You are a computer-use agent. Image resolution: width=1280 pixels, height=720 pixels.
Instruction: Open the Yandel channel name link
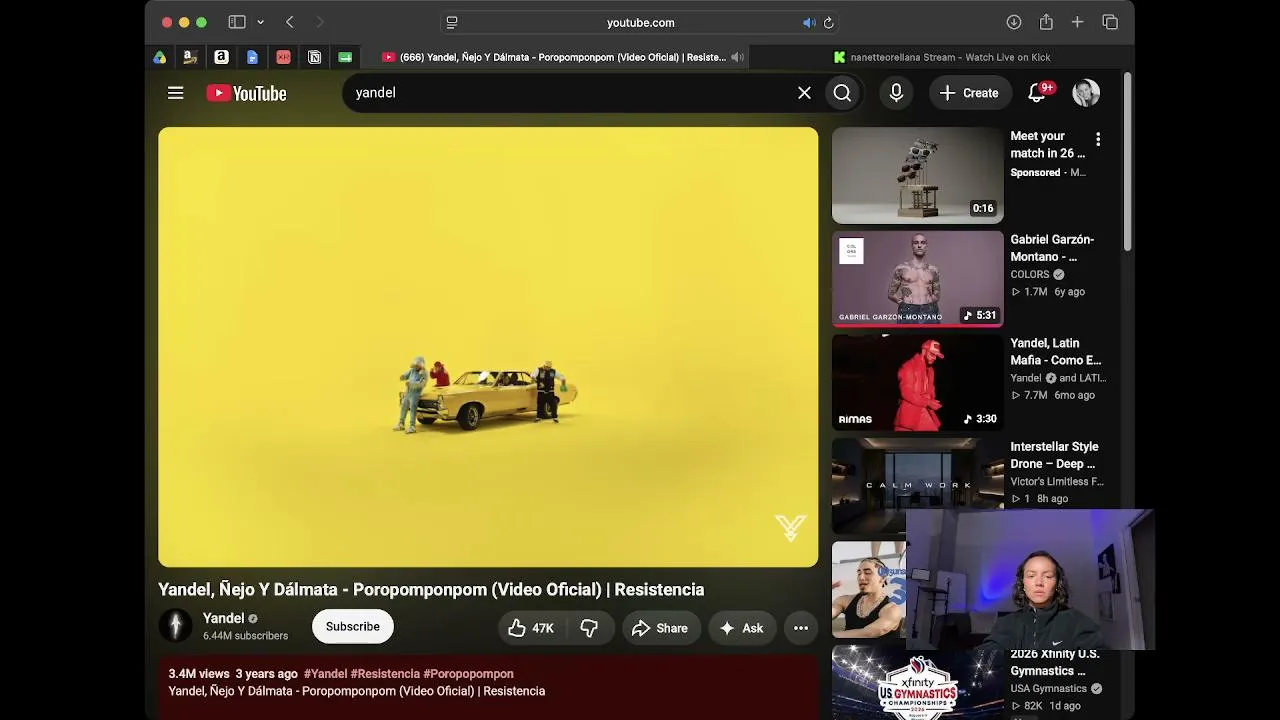(x=223, y=618)
